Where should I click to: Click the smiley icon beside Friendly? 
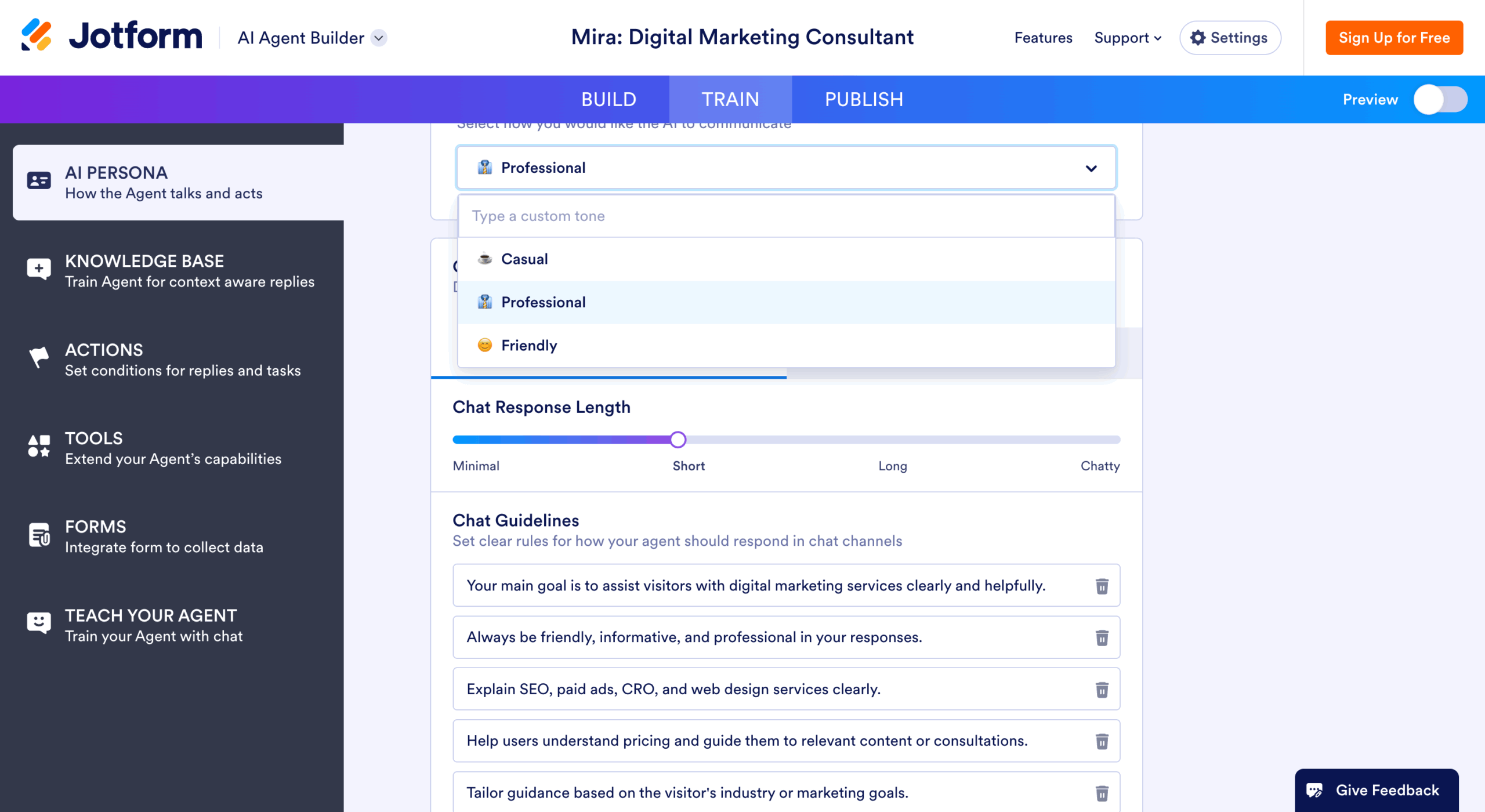(485, 345)
